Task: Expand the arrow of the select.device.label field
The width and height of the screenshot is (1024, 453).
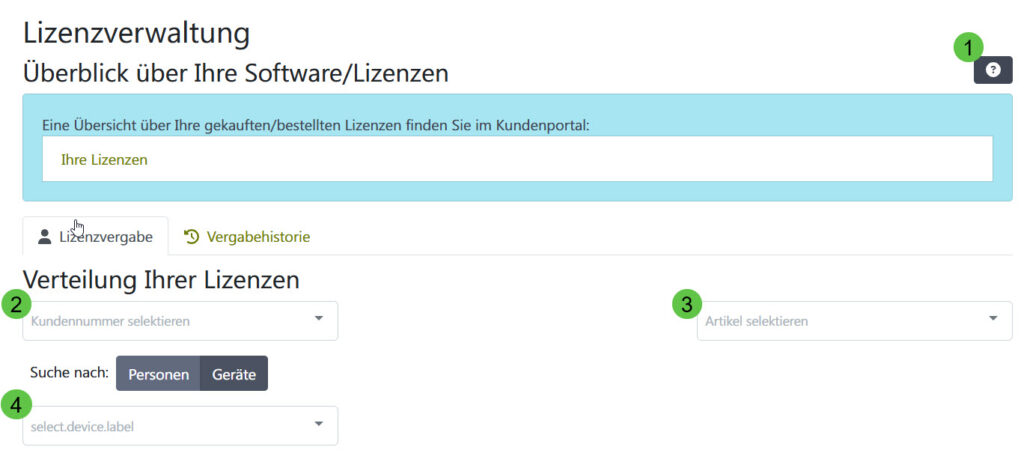Action: [318, 424]
